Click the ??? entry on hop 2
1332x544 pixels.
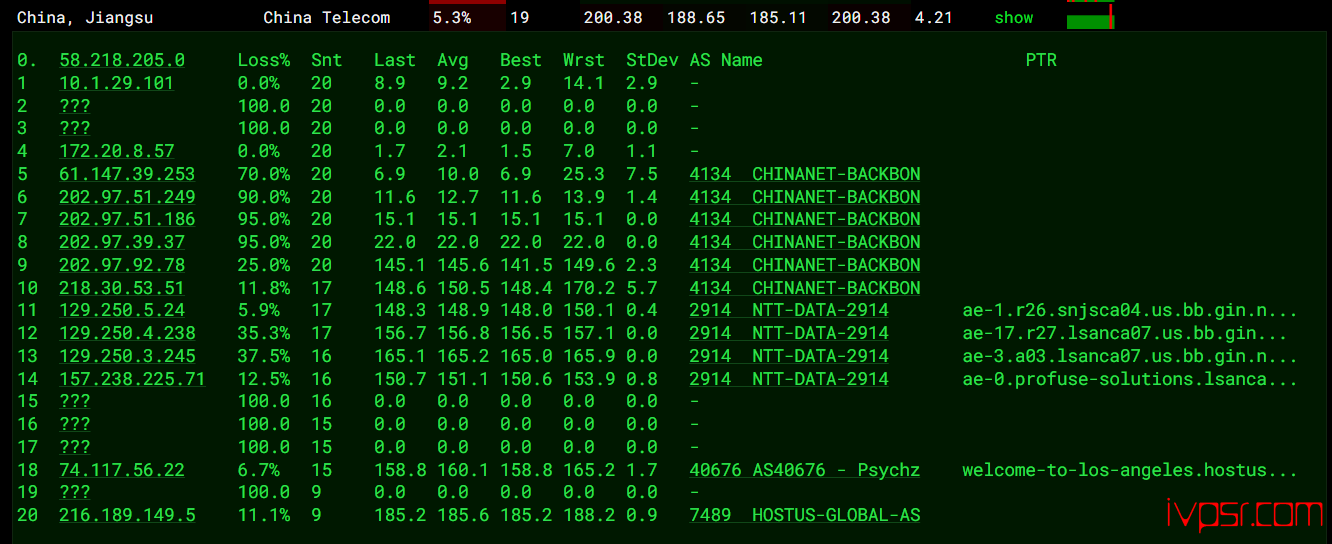(x=75, y=106)
